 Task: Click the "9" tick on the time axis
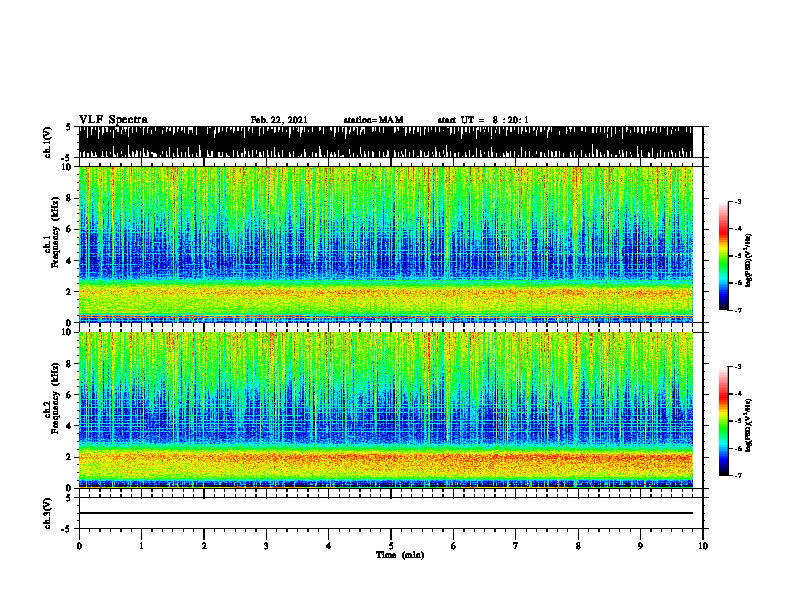640,545
